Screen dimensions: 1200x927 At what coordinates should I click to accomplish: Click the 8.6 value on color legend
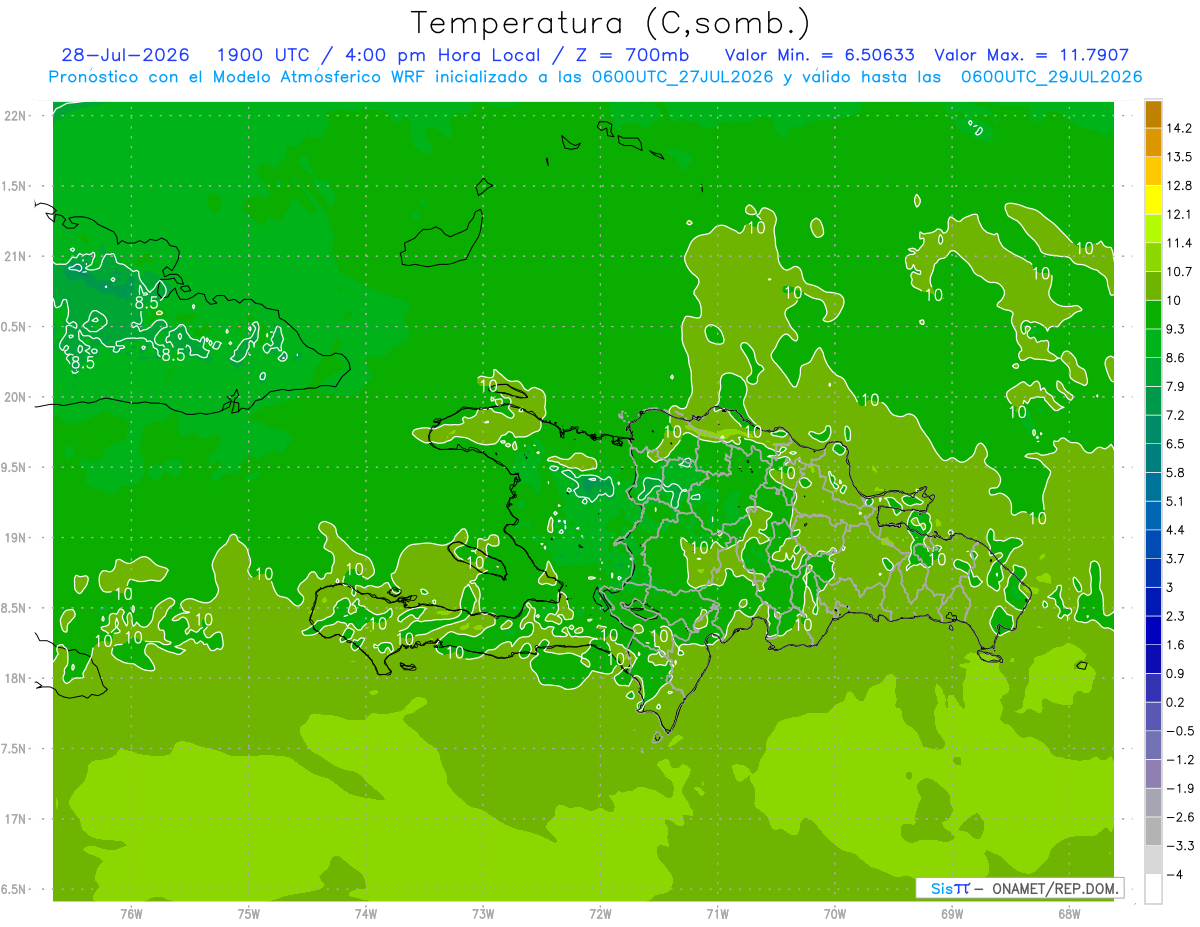click(1177, 358)
